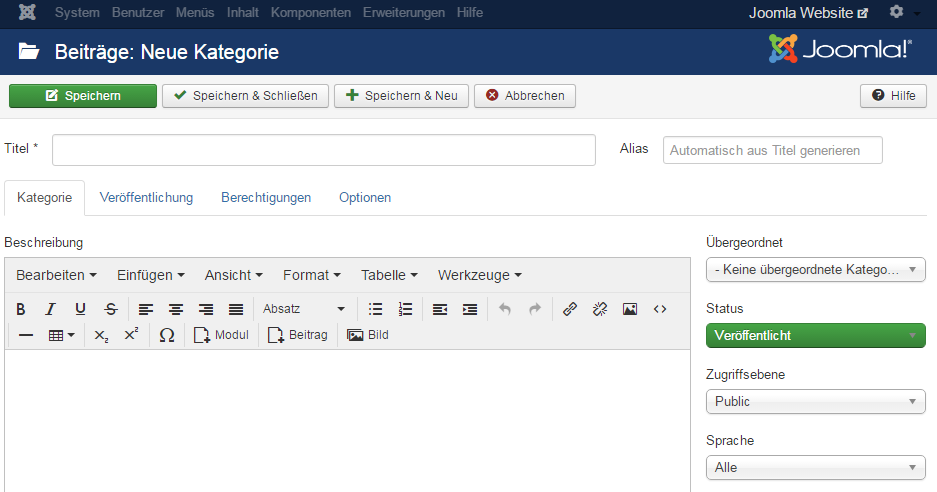Click the green Speichern button
Image resolution: width=937 pixels, height=492 pixels.
pos(83,96)
